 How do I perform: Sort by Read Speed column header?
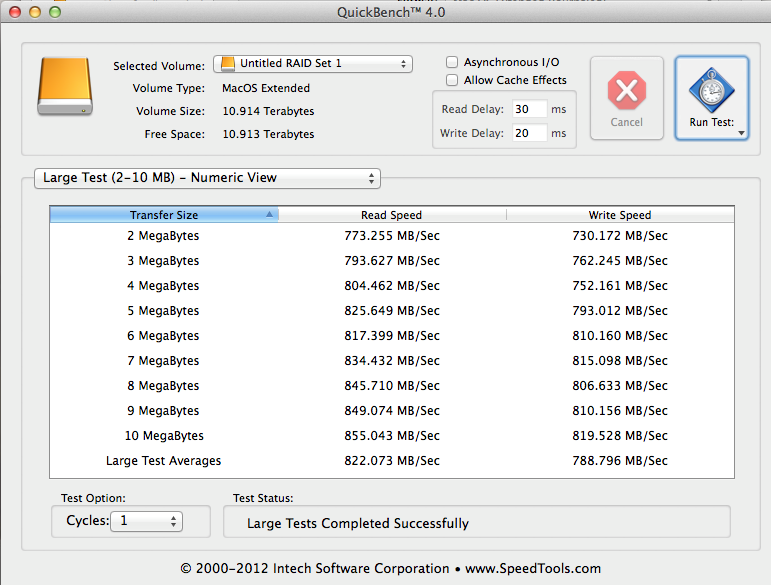tap(391, 215)
